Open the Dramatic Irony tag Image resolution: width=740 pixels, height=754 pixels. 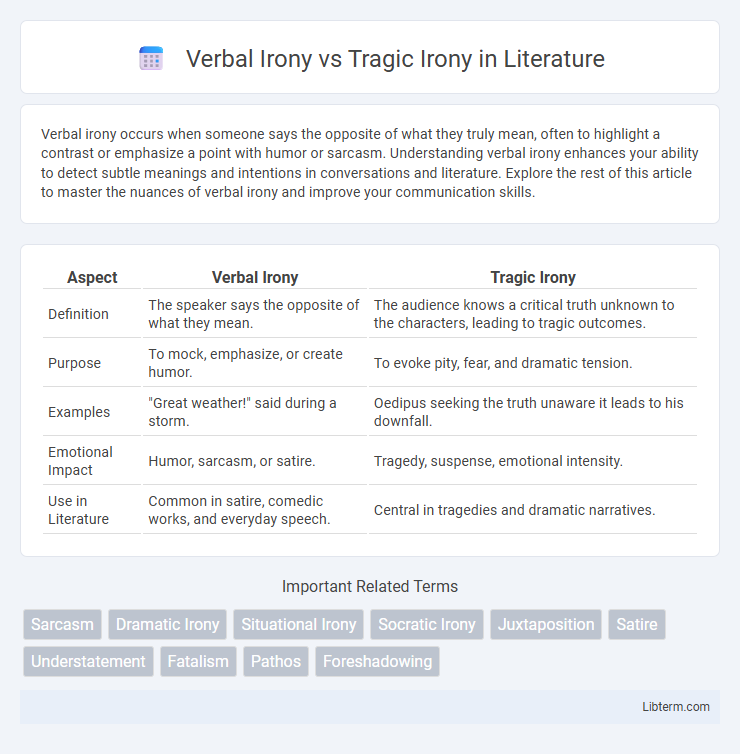[167, 624]
